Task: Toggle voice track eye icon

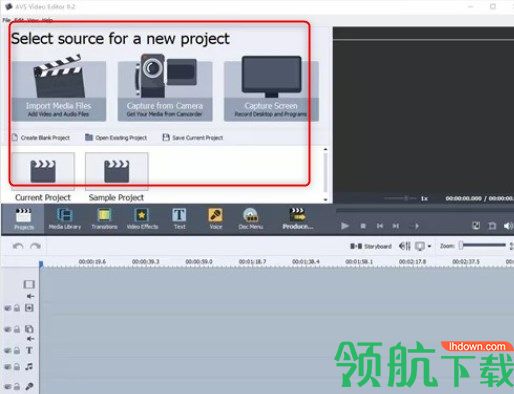Action: (x=8, y=387)
